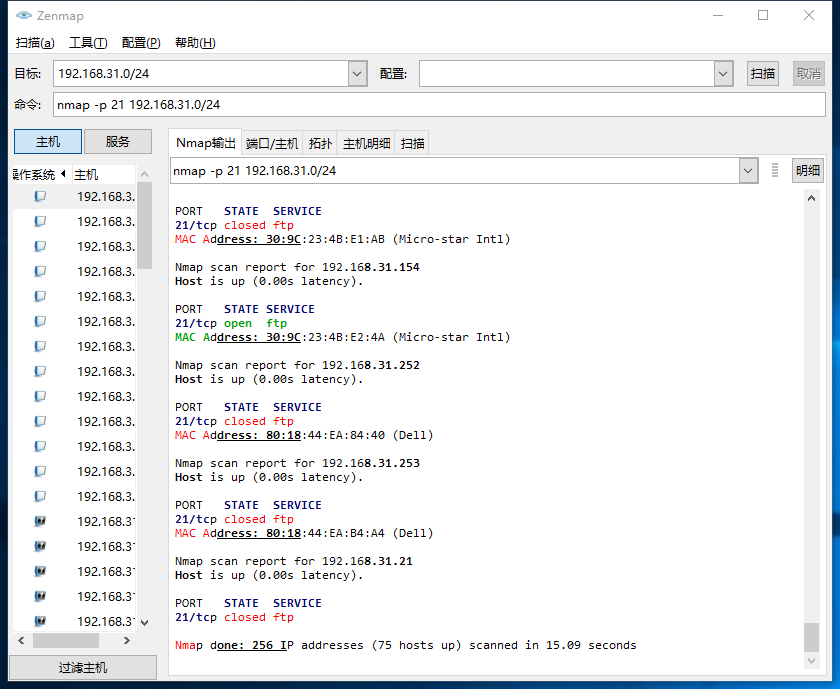The height and width of the screenshot is (689, 840).
Task: Click the host list left scroll arrow
Action: click(x=21, y=640)
